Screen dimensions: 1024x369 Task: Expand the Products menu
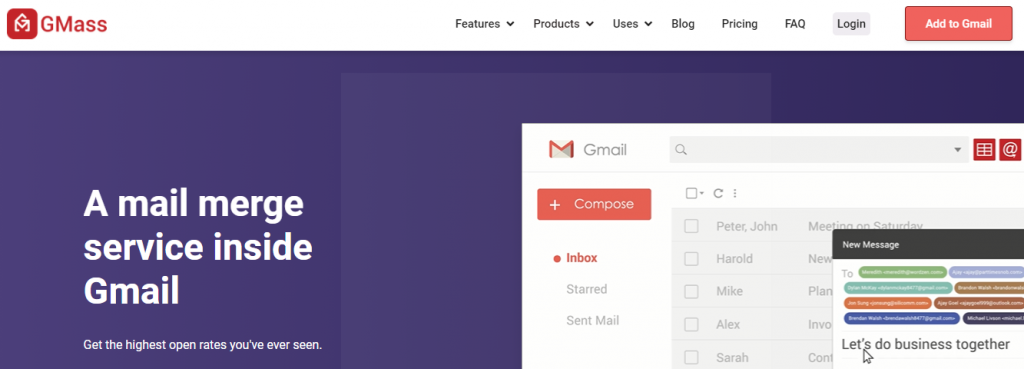(x=563, y=24)
